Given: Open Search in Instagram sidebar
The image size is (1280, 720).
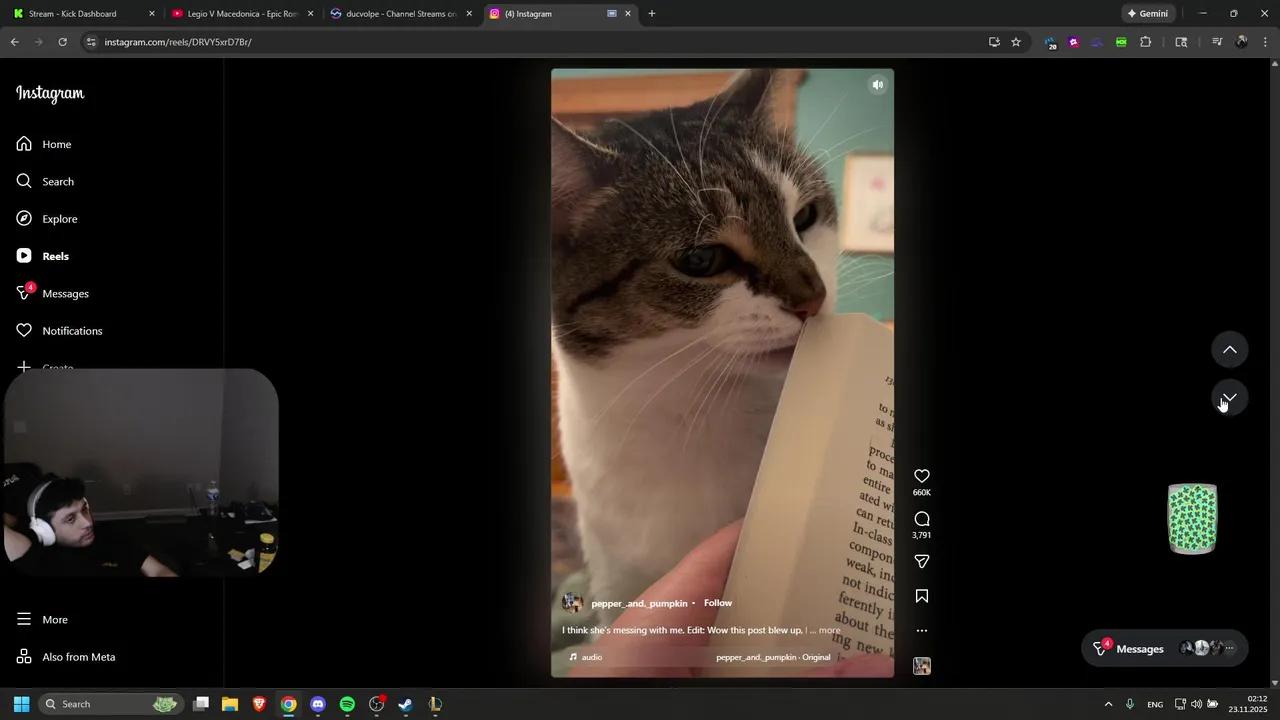Looking at the screenshot, I should tap(45, 181).
